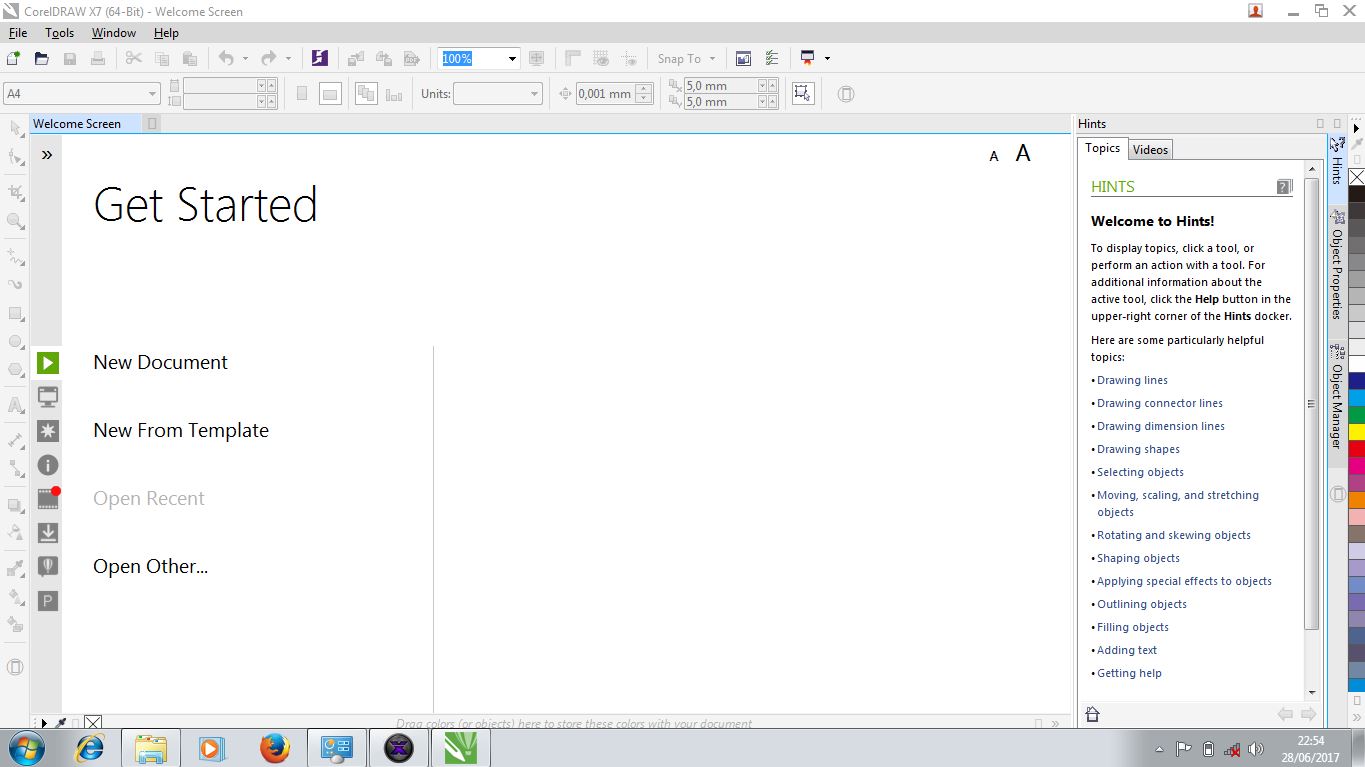
Task: Open the Getting help hint topic
Action: pos(1129,673)
